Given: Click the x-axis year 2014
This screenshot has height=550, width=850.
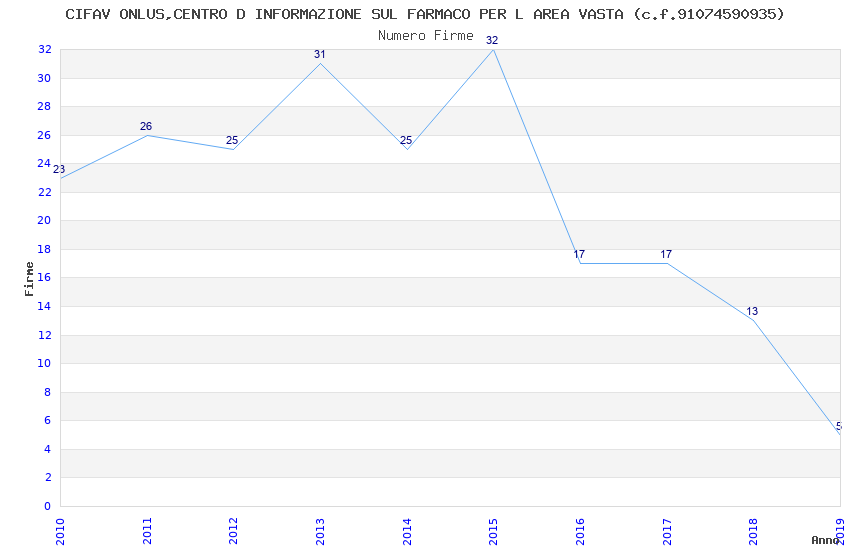Looking at the screenshot, I should pyautogui.click(x=407, y=532).
